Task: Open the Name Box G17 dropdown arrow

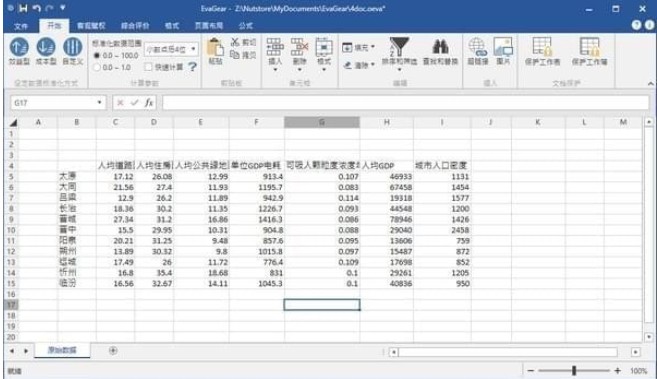Action: pyautogui.click(x=99, y=103)
